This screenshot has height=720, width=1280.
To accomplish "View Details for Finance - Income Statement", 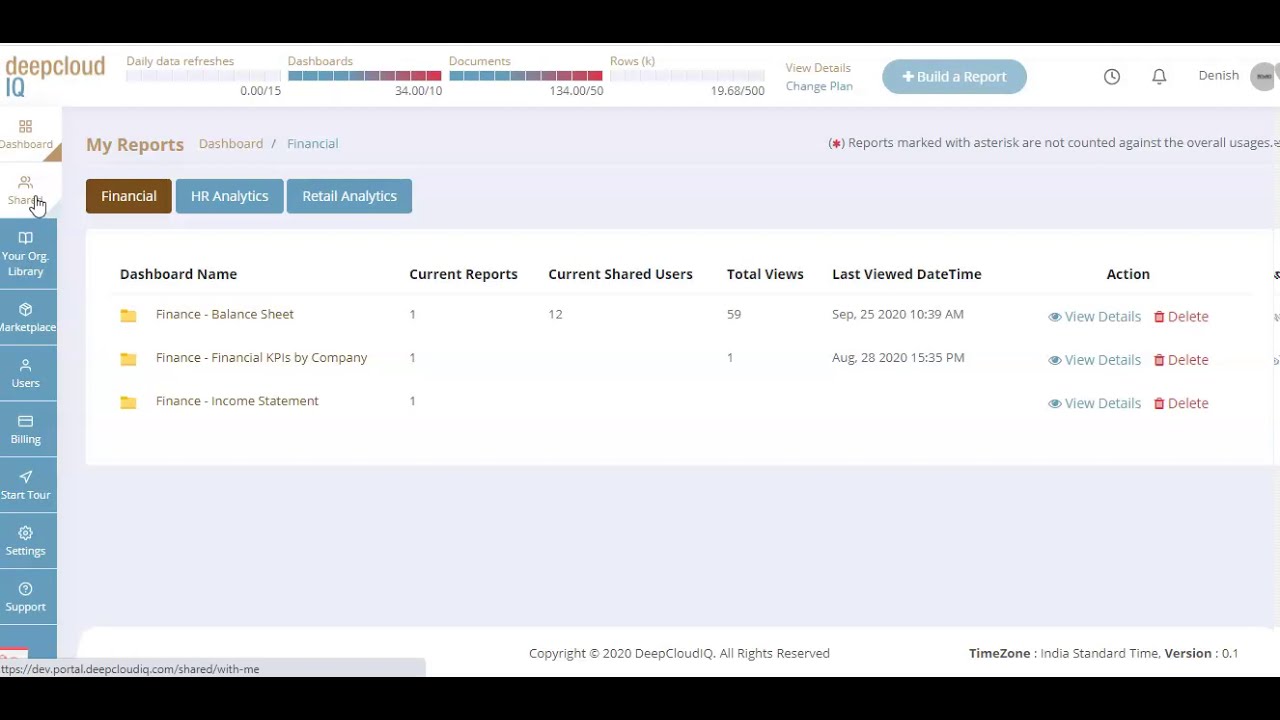I will tap(1094, 403).
